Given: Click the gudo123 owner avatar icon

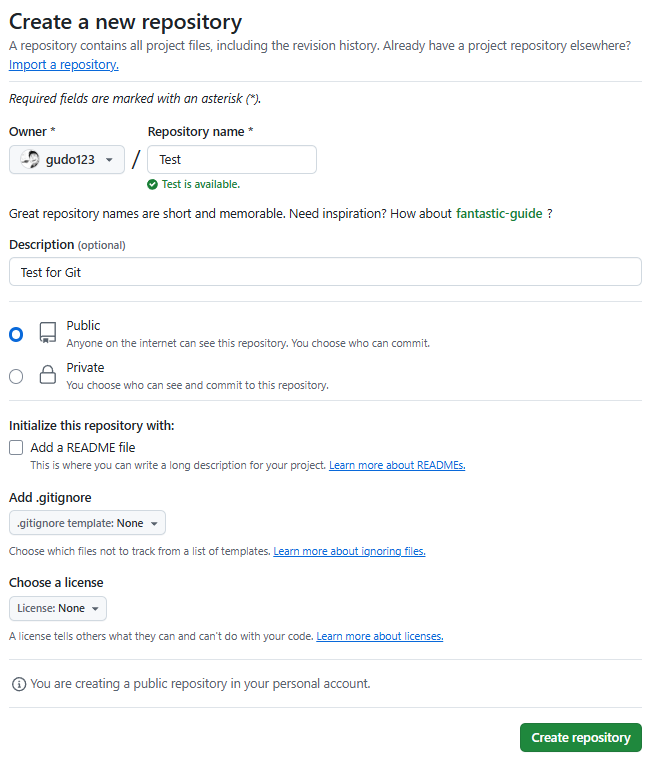Looking at the screenshot, I should pos(30,160).
